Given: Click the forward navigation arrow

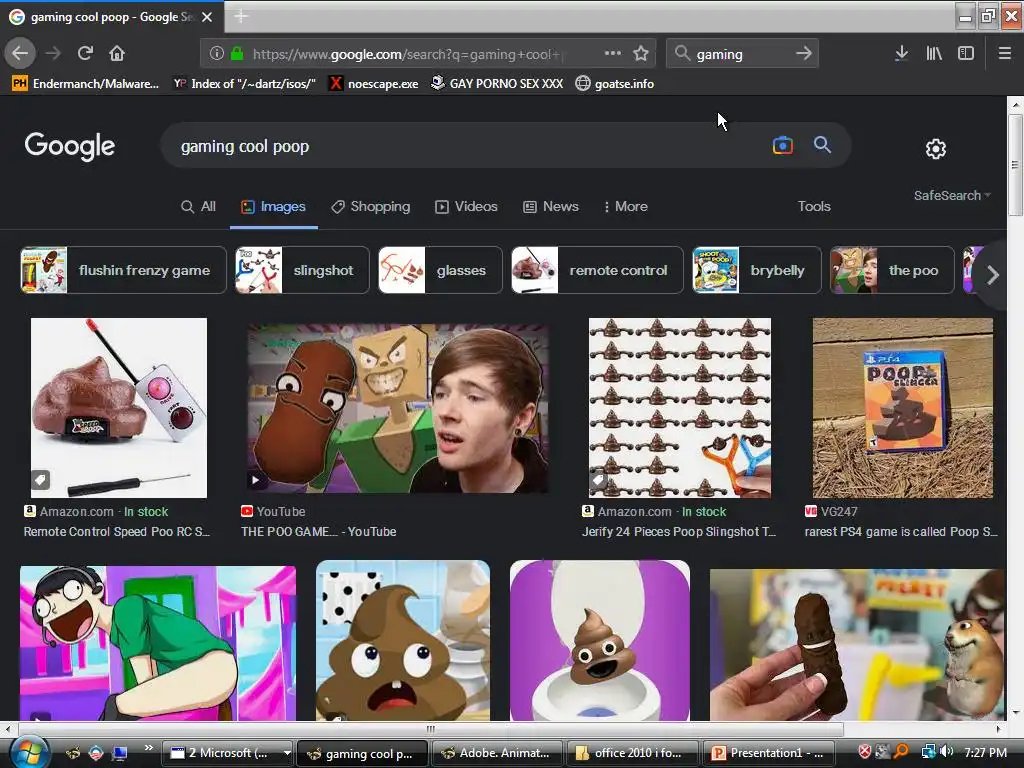Looking at the screenshot, I should [x=53, y=53].
